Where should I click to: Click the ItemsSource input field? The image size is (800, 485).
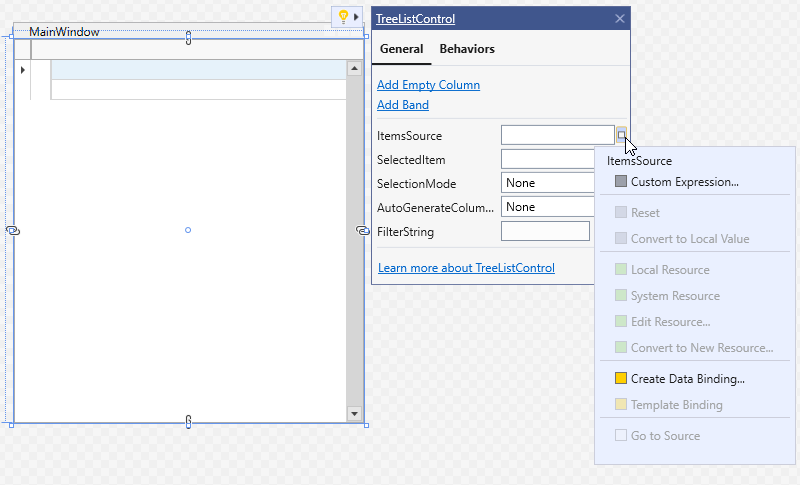pyautogui.click(x=558, y=135)
